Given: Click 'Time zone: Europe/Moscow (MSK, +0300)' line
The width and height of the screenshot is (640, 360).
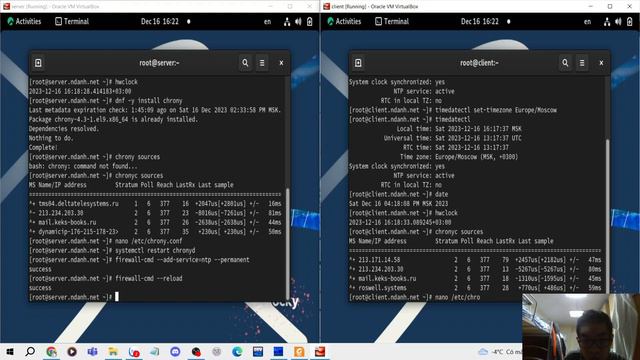Looking at the screenshot, I should pyautogui.click(x=459, y=157).
